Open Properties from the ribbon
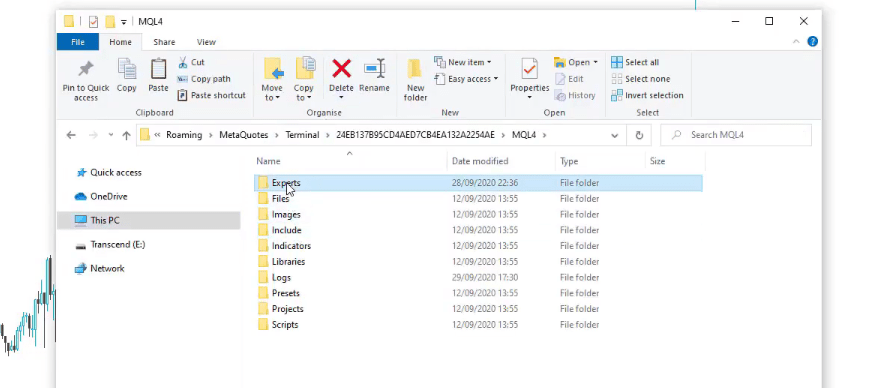The height and width of the screenshot is (388, 891). [x=530, y=79]
